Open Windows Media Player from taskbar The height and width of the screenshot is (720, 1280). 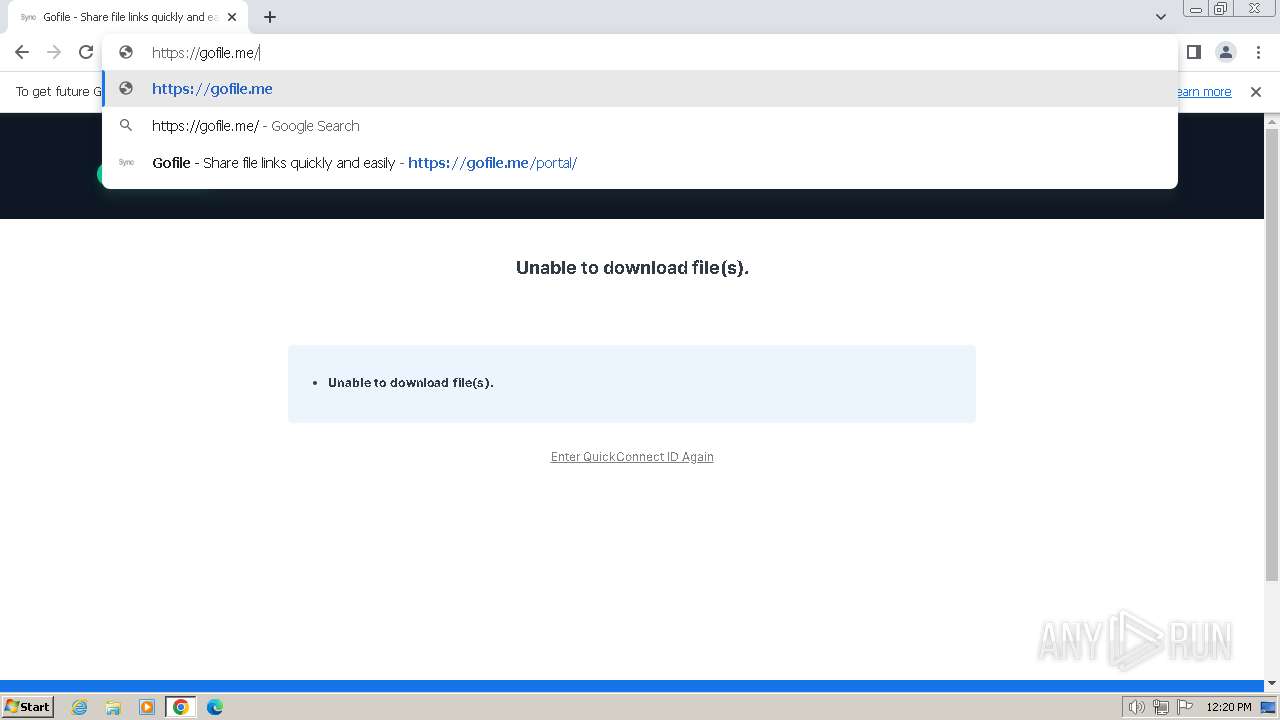(147, 707)
